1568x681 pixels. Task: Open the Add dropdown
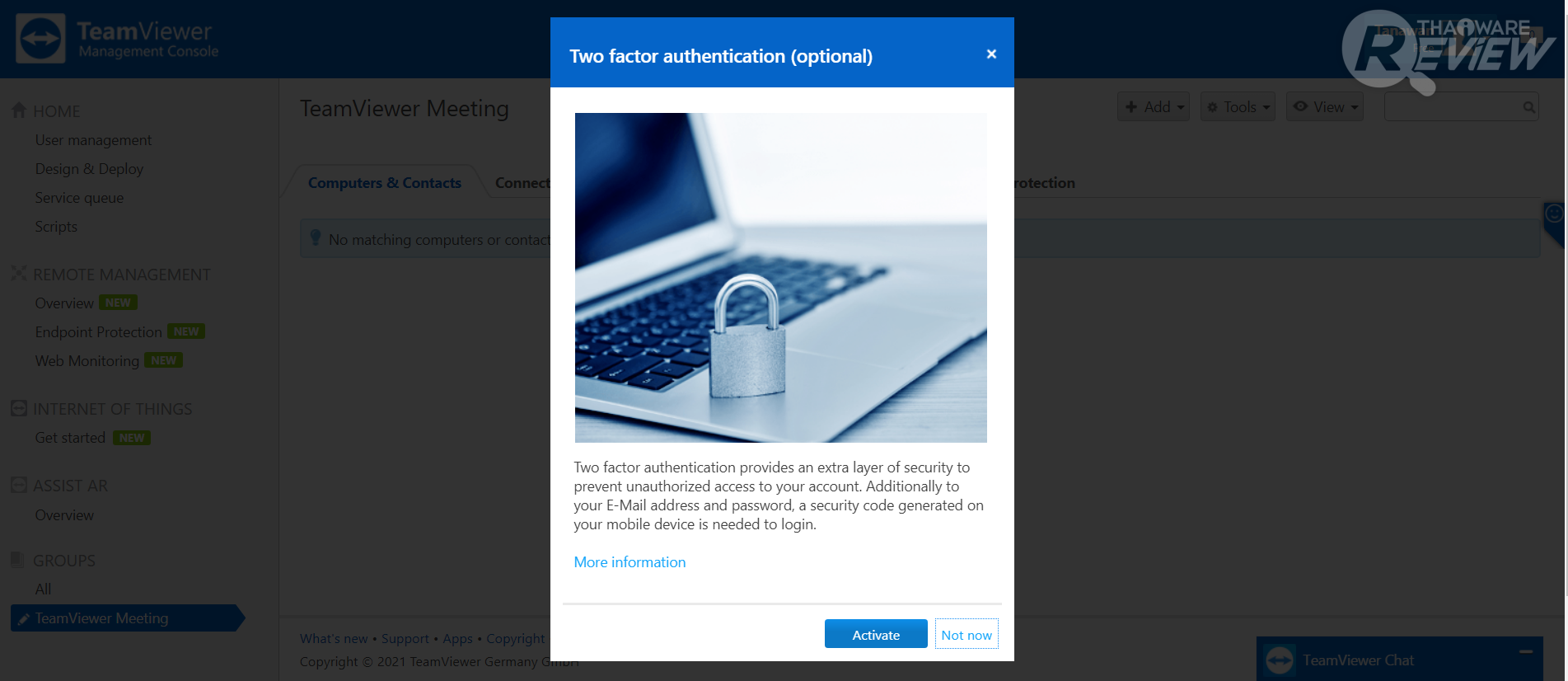click(1154, 106)
